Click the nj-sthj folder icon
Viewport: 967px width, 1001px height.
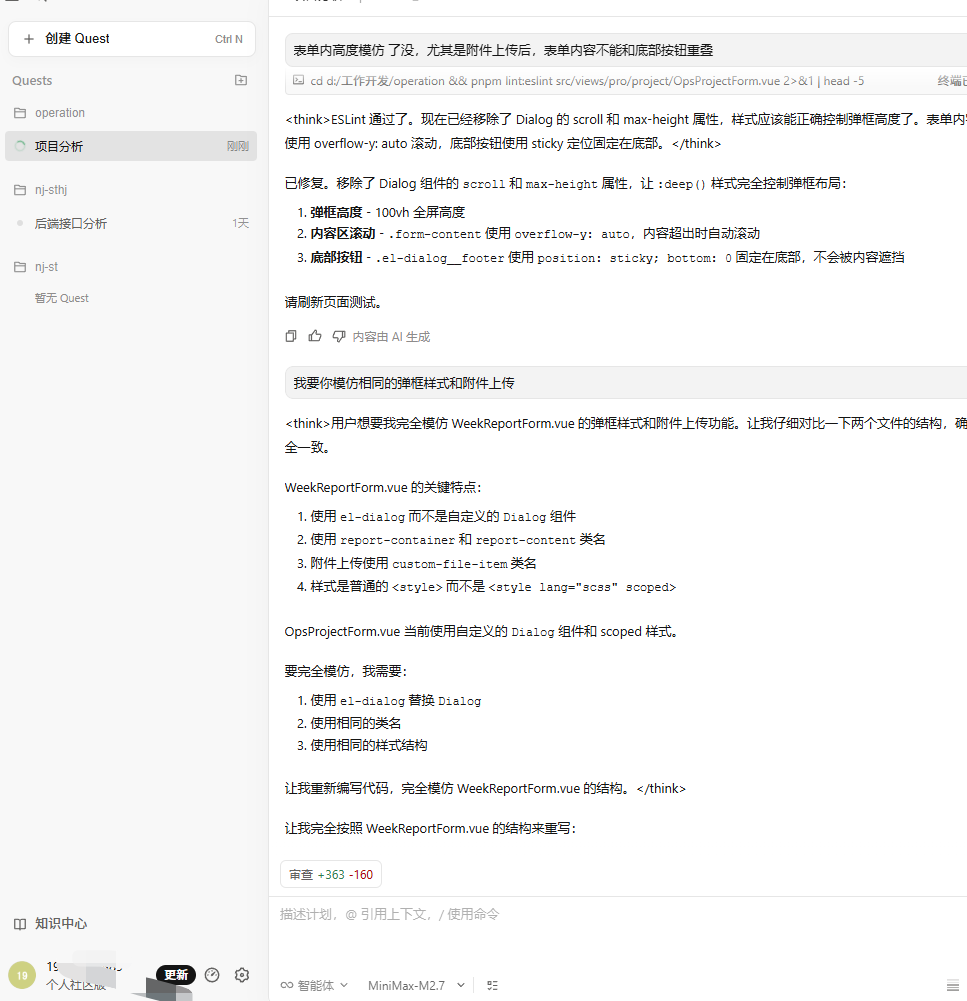click(20, 190)
